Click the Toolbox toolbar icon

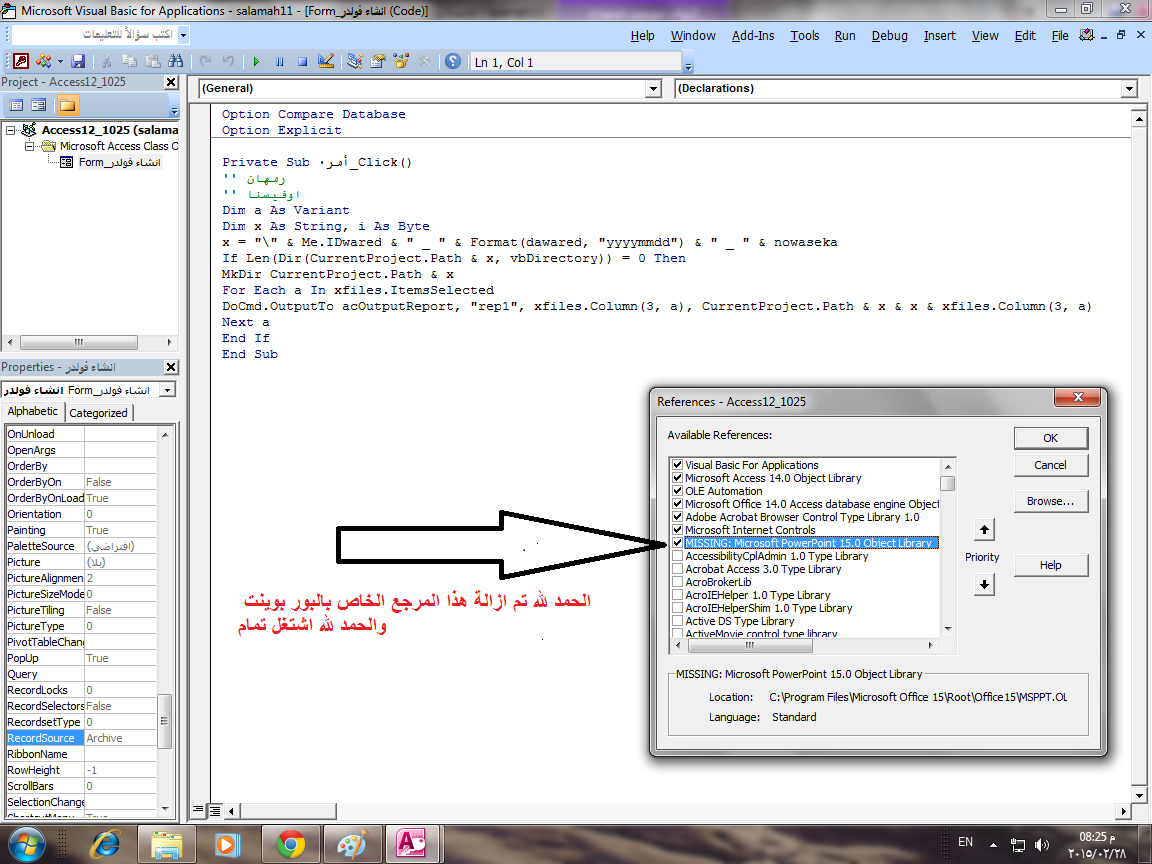[x=424, y=62]
